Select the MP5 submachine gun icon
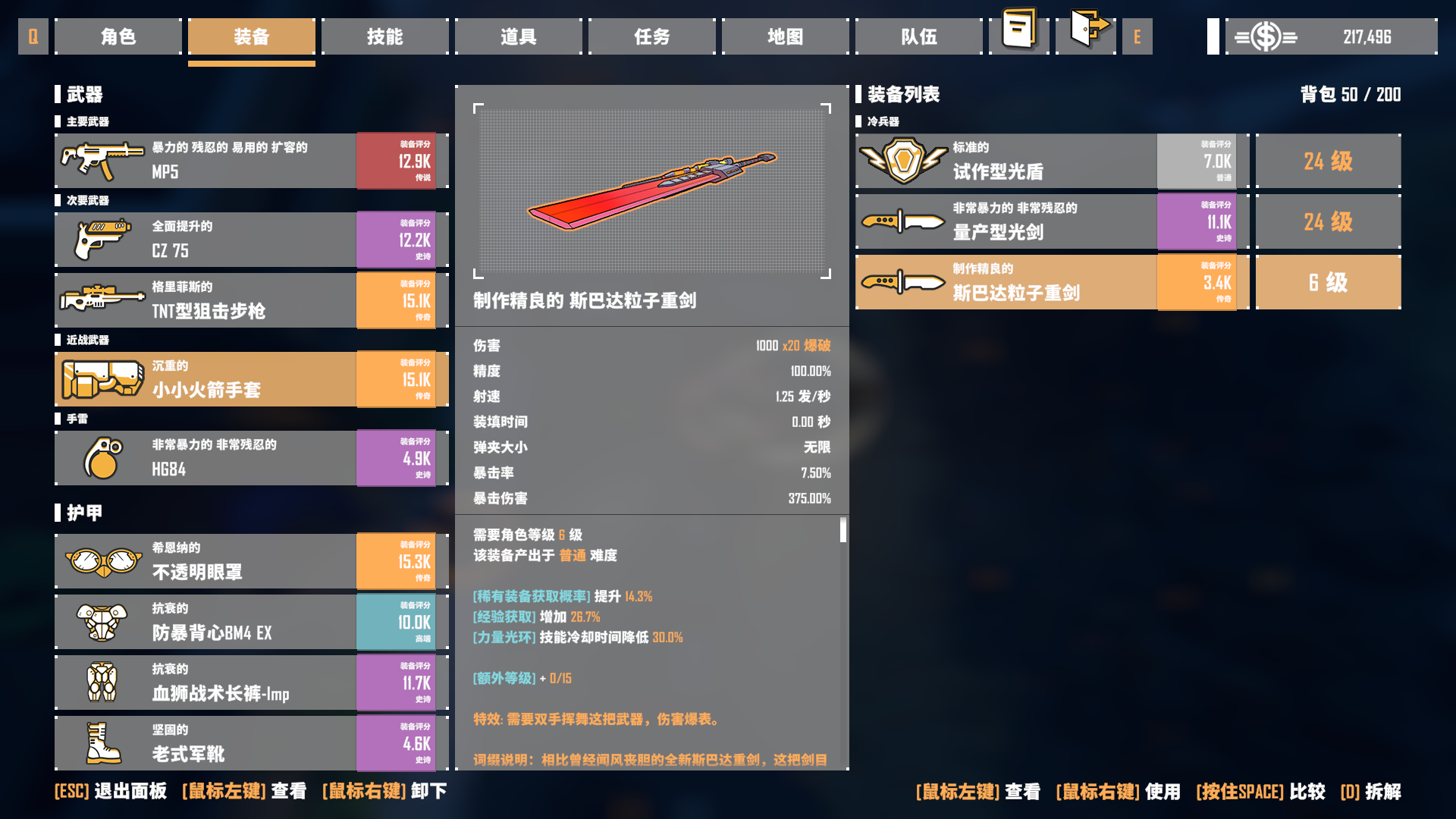Viewport: 1456px width, 819px height. click(x=102, y=161)
